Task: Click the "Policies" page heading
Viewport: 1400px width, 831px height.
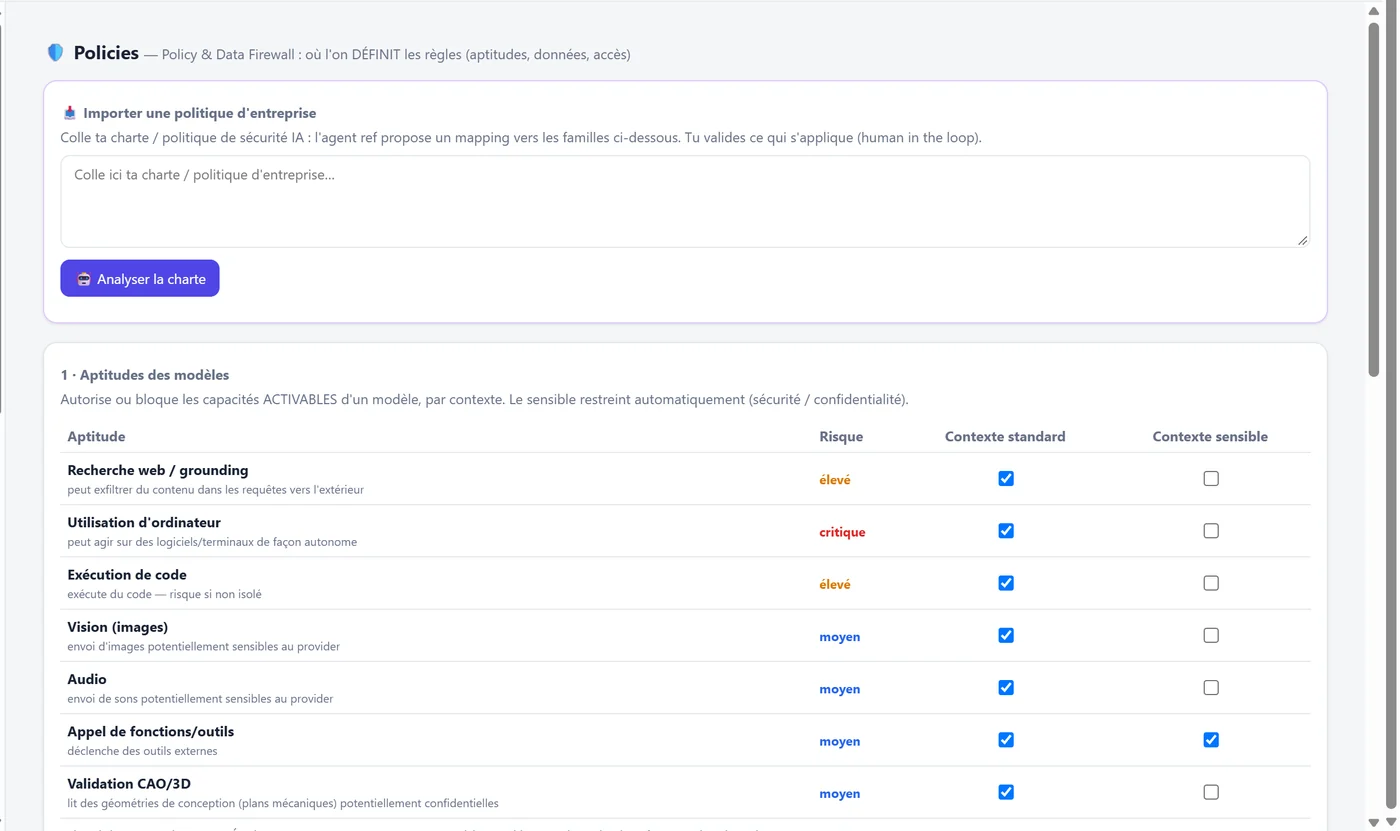Action: coord(106,53)
